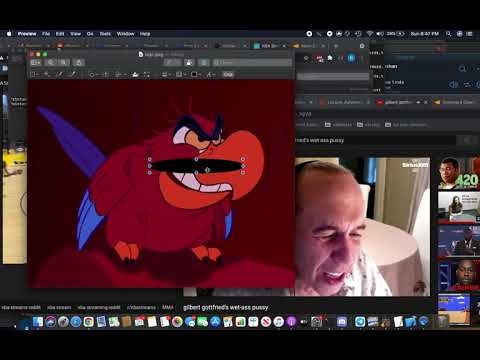
Task: Open the 'nba stream' link
Action: click(59, 307)
